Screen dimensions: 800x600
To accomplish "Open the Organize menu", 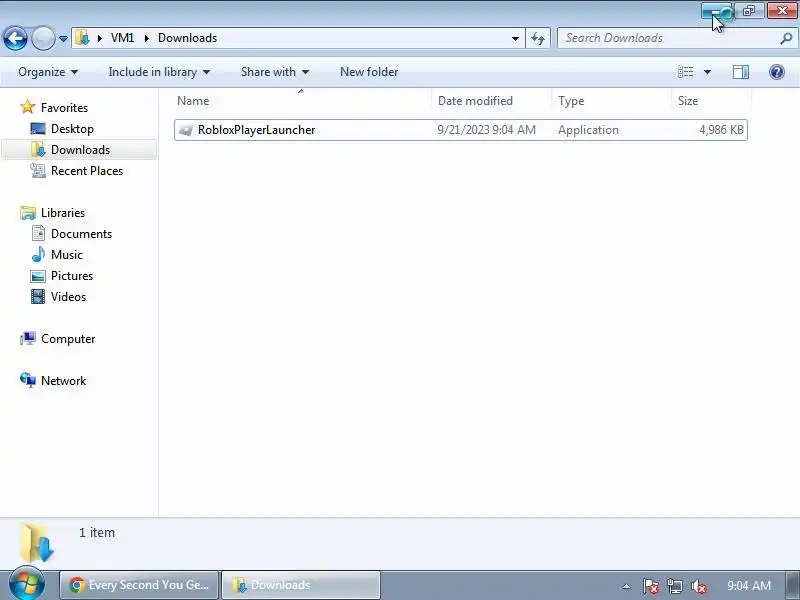I will point(48,72).
